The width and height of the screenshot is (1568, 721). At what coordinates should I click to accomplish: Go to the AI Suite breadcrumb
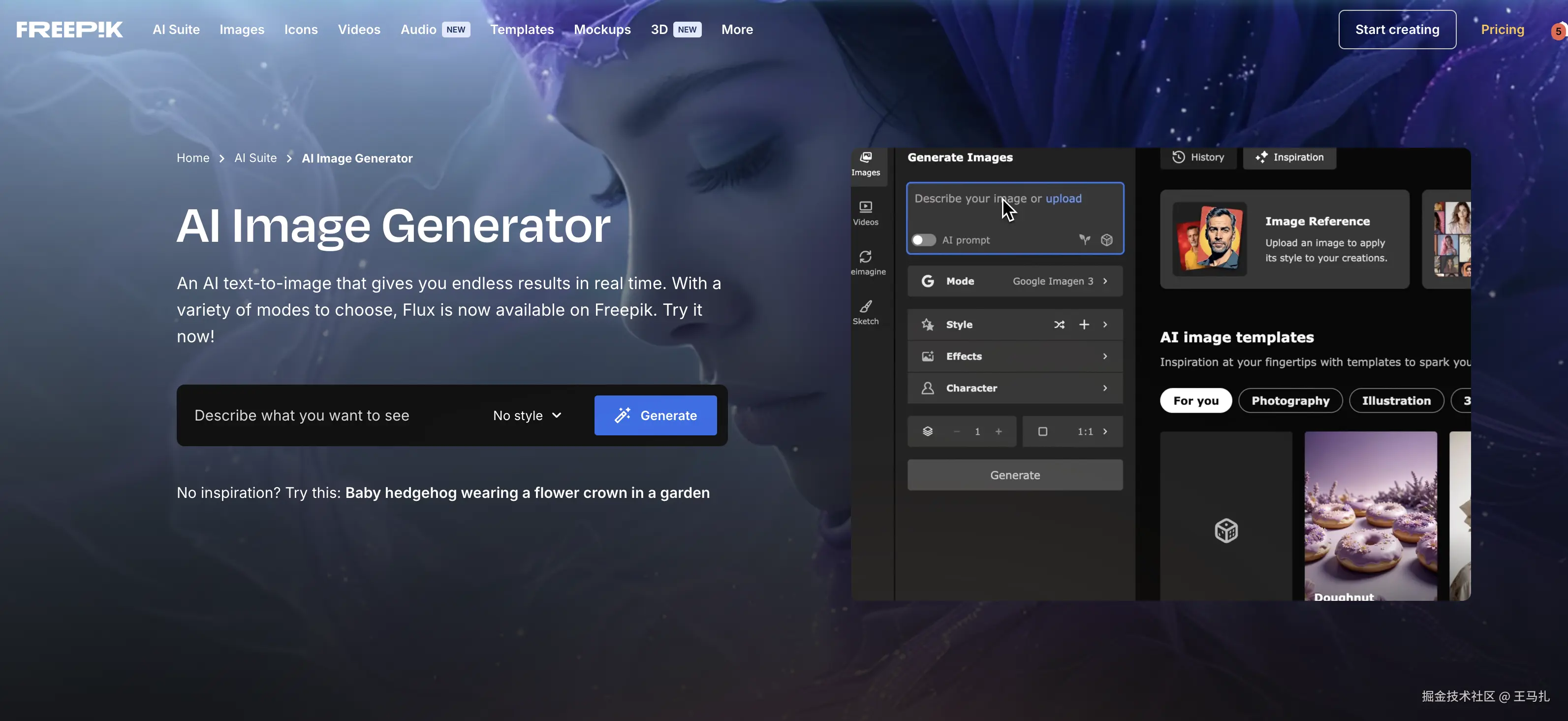pyautogui.click(x=255, y=158)
